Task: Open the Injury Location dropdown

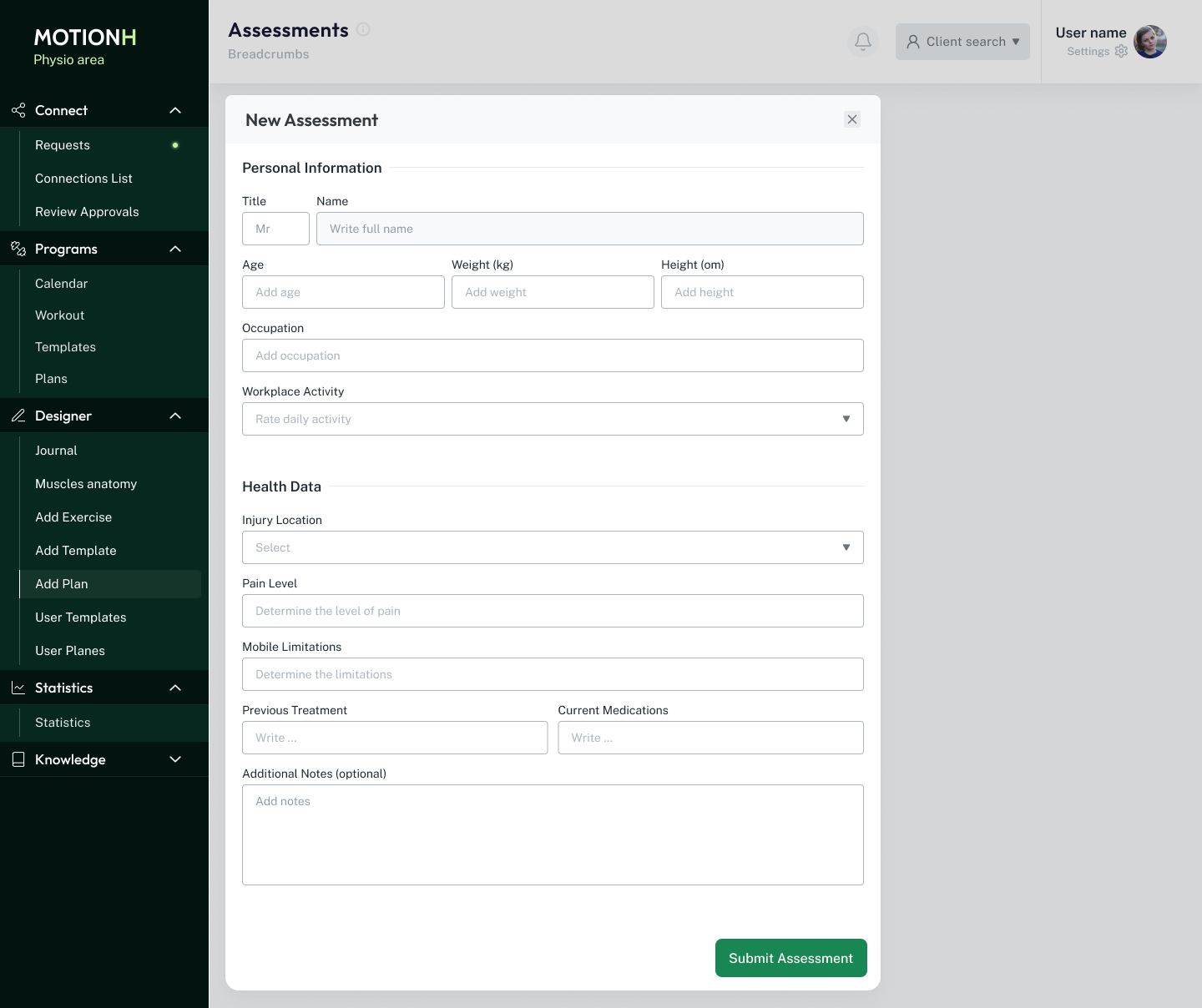Action: pyautogui.click(x=553, y=547)
